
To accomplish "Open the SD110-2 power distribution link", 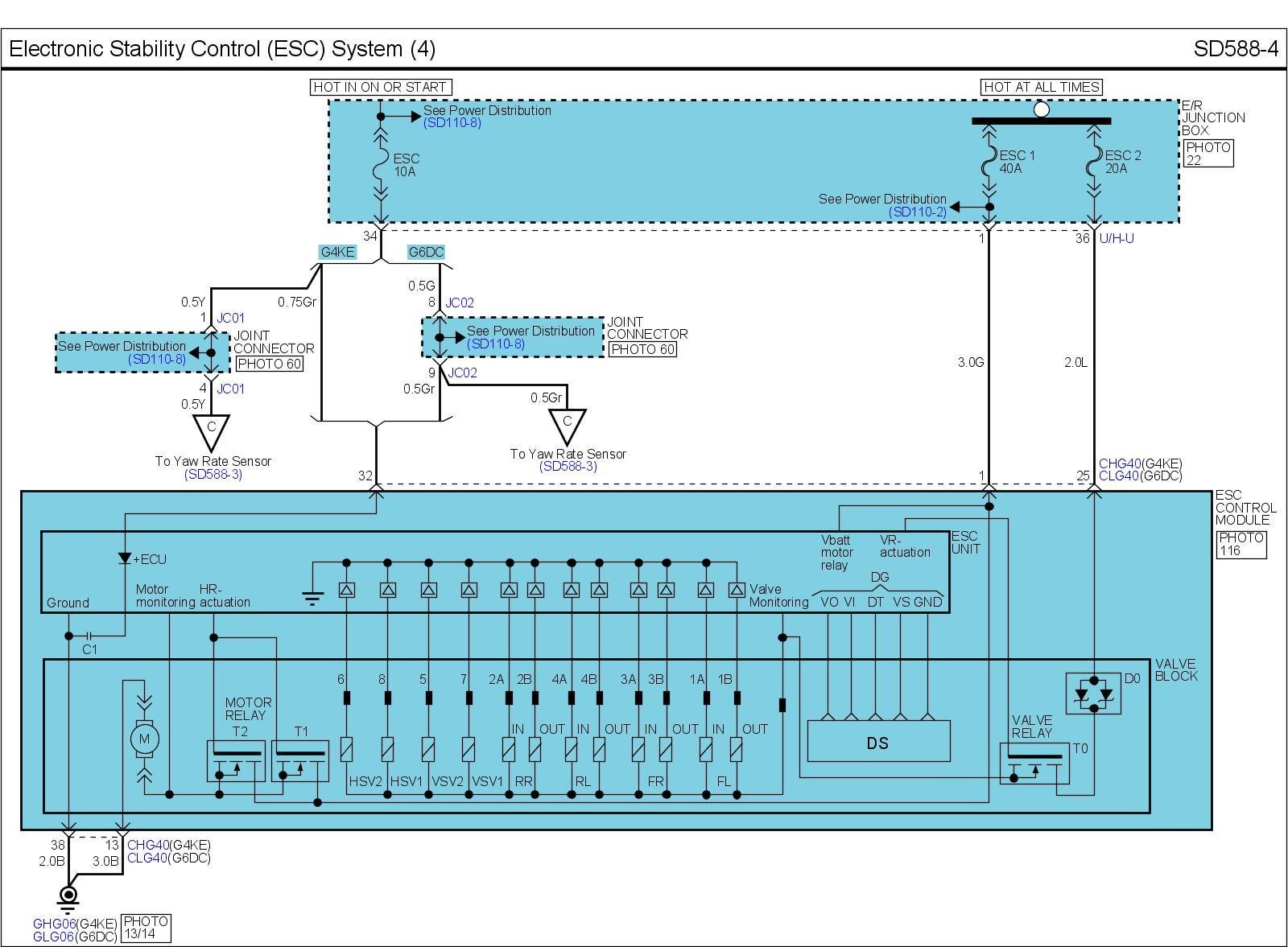I will coord(917,212).
